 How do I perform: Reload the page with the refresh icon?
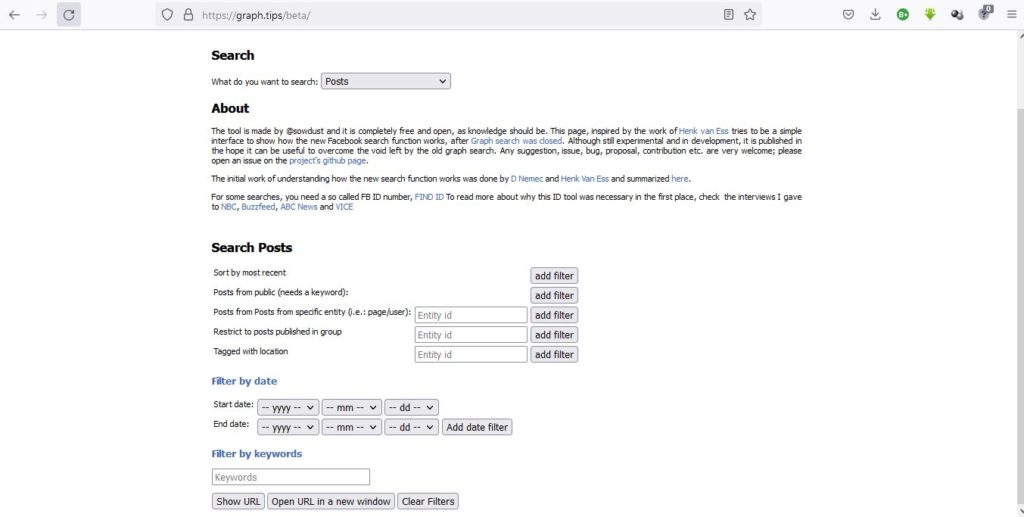[x=69, y=15]
